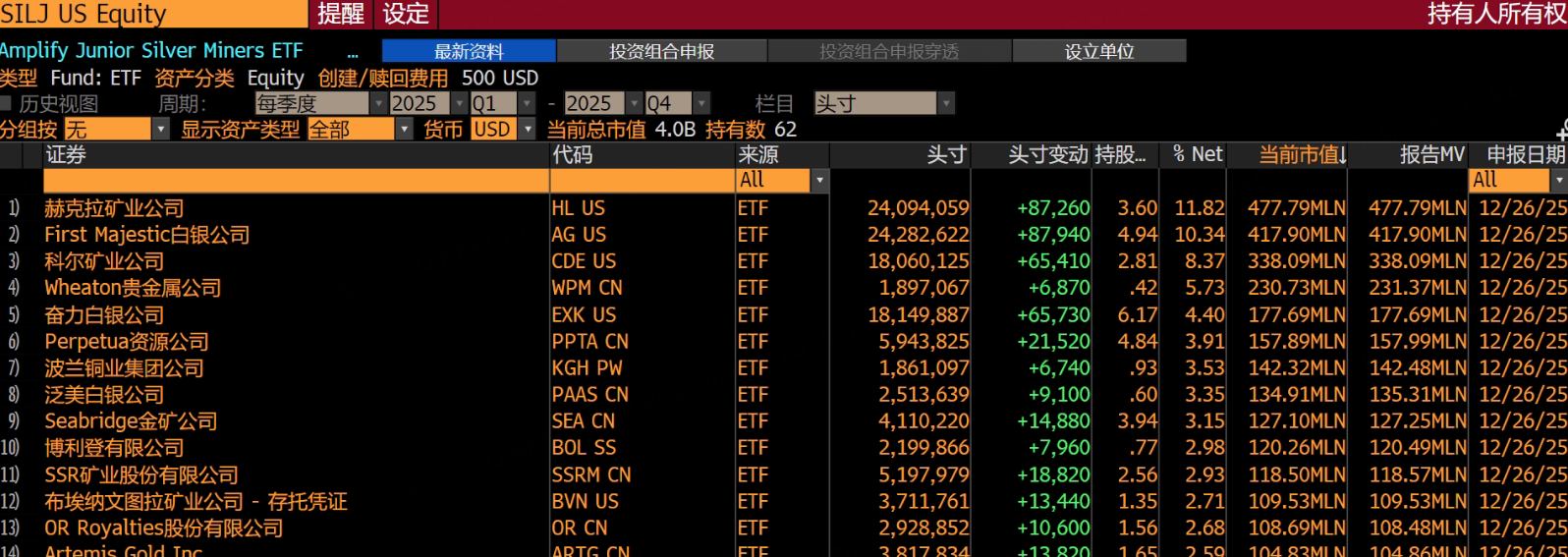
Task: Open the 设定 menu
Action: (x=406, y=14)
